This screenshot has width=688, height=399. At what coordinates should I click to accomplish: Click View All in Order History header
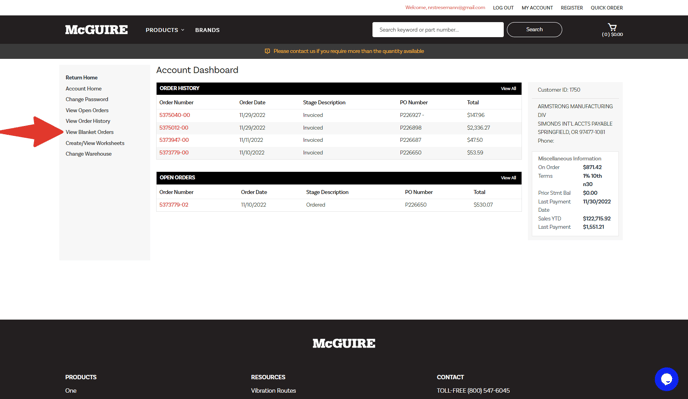pyautogui.click(x=508, y=89)
